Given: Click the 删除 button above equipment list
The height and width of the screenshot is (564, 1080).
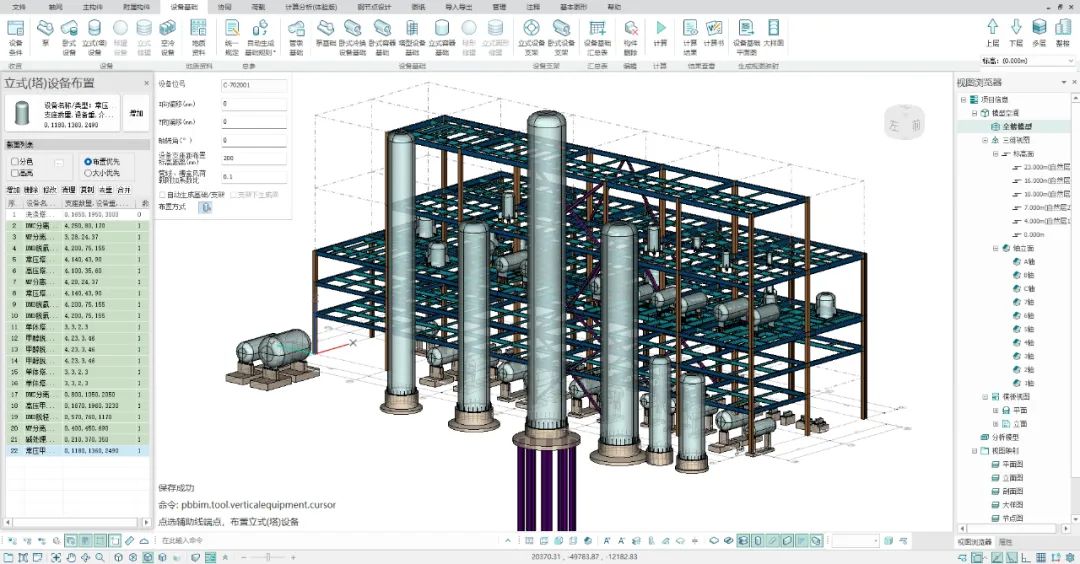Looking at the screenshot, I should tap(32, 189).
